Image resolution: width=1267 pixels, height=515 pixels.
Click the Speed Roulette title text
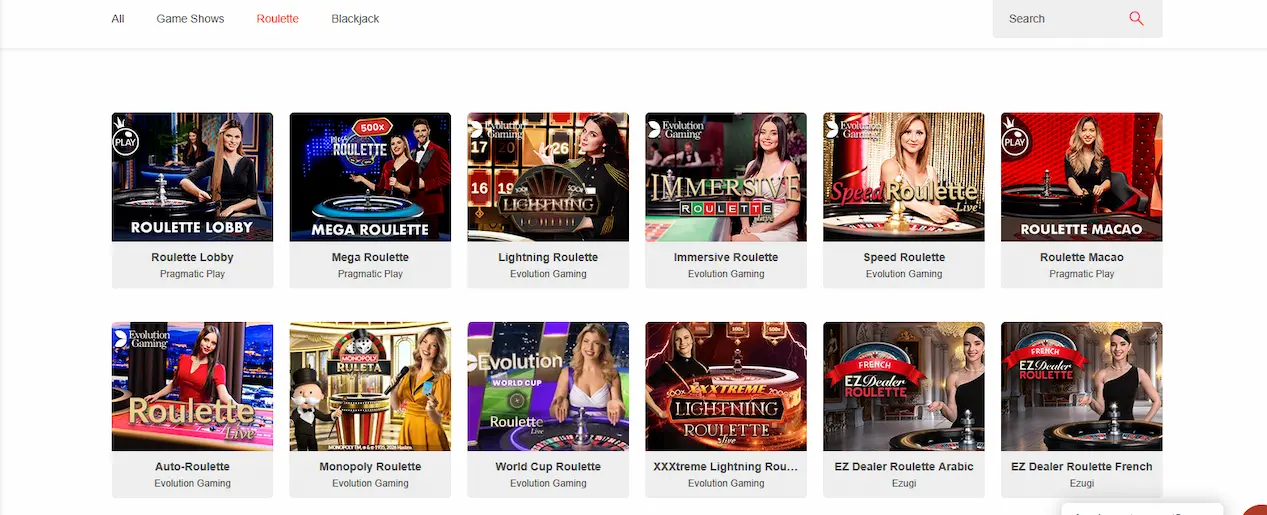(904, 257)
